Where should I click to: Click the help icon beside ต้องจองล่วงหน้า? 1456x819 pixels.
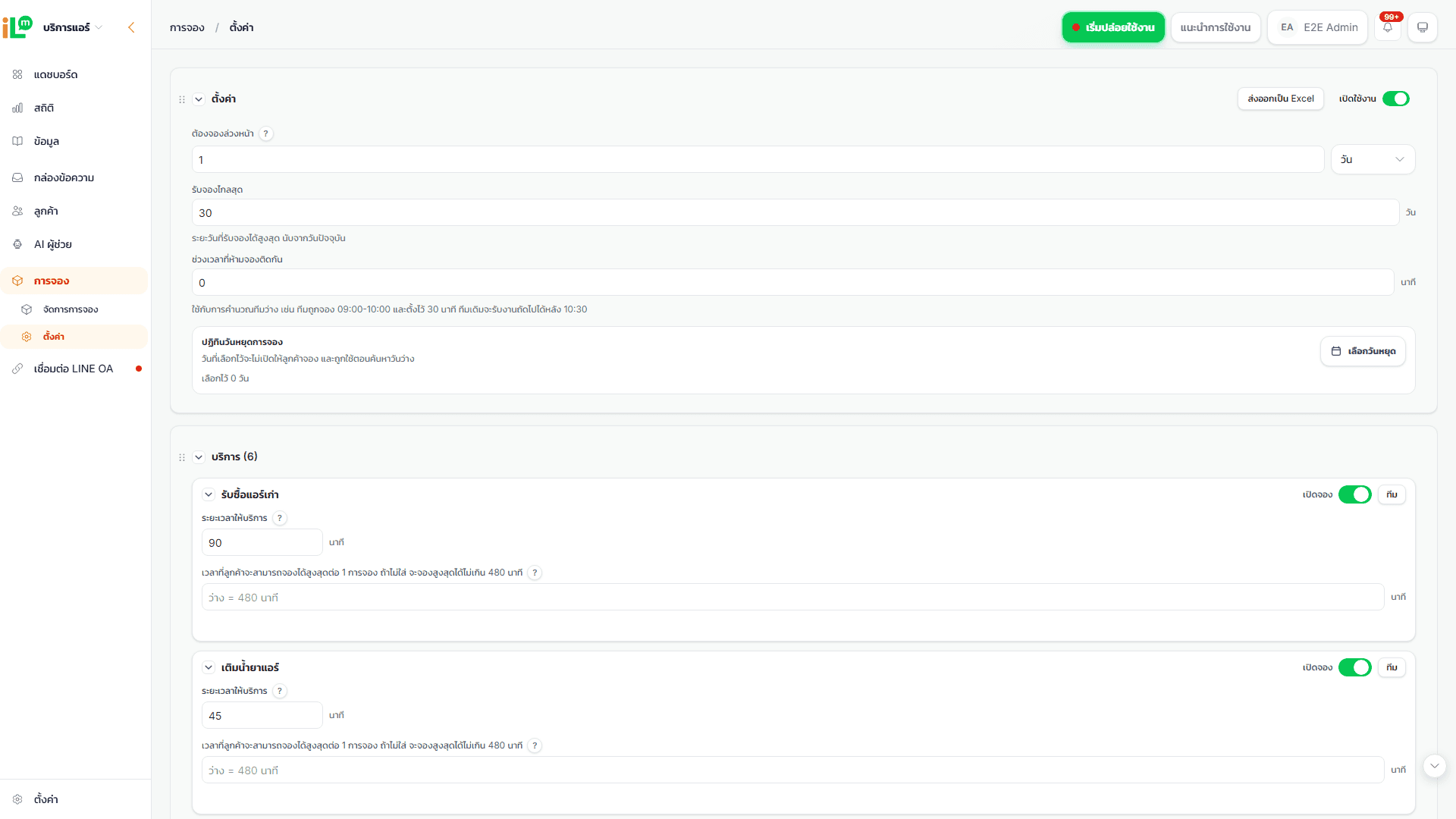click(x=265, y=133)
